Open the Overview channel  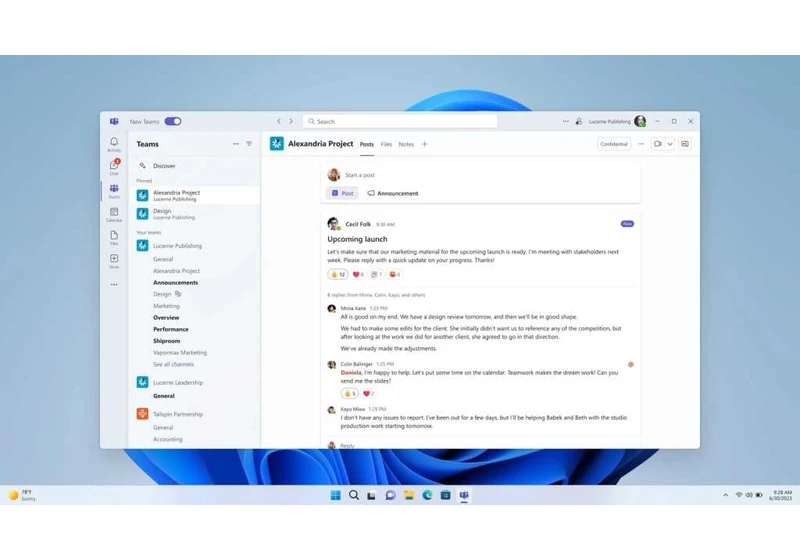tap(166, 318)
